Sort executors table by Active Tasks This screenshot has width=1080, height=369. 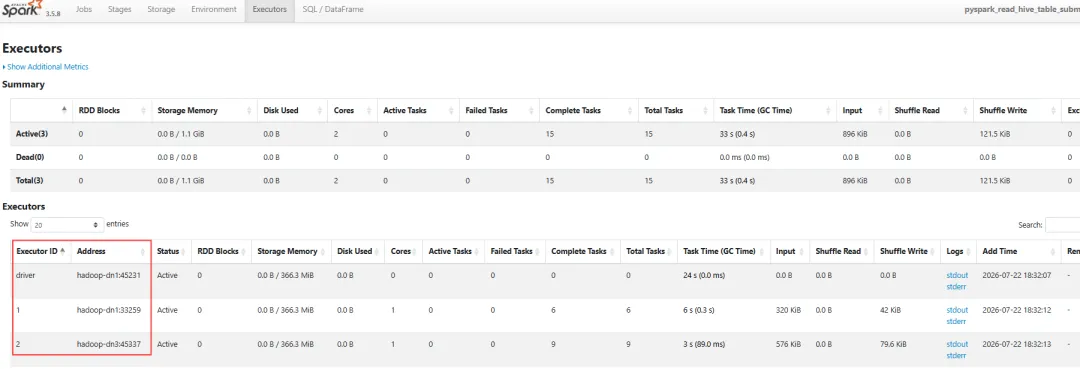[454, 251]
